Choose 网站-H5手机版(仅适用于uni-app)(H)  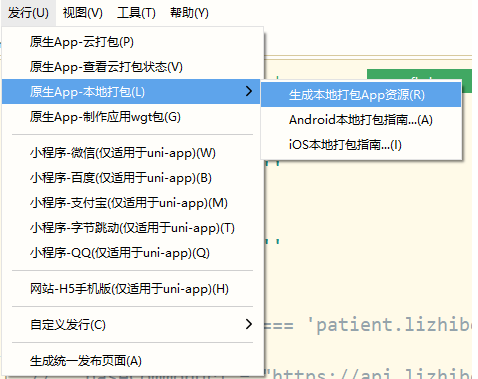[x=131, y=289]
